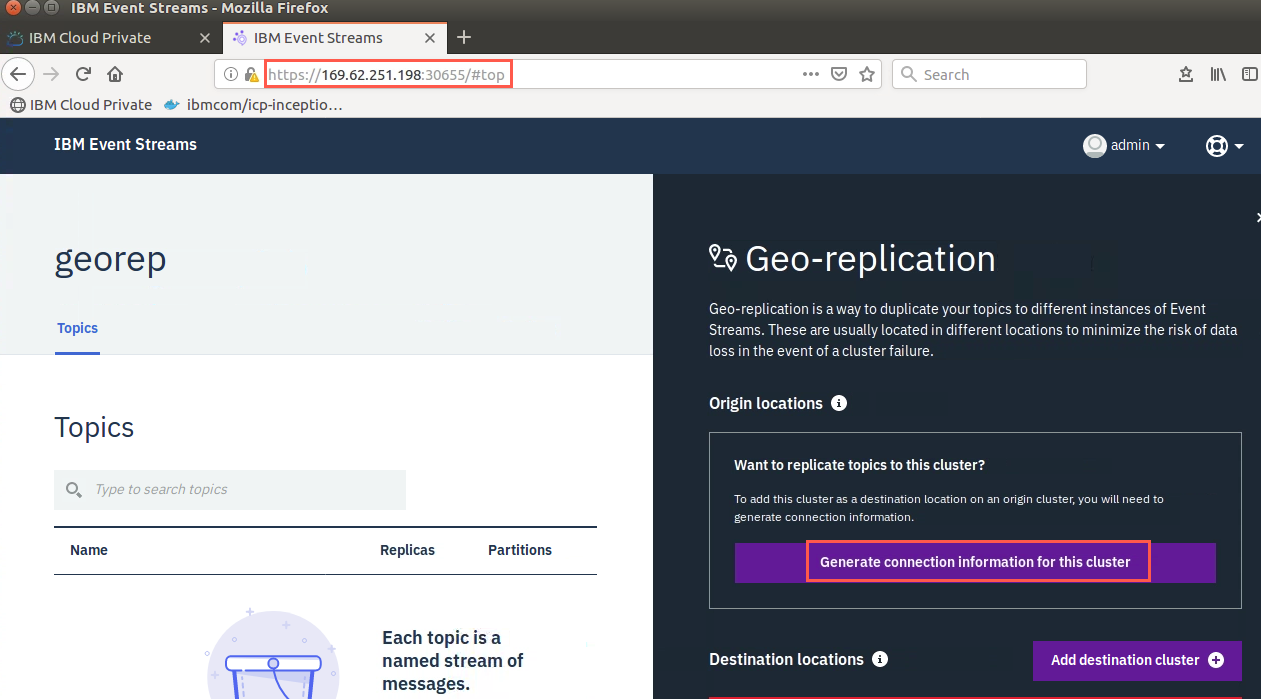Click the browser forward arrow
This screenshot has width=1261, height=699.
(x=51, y=74)
